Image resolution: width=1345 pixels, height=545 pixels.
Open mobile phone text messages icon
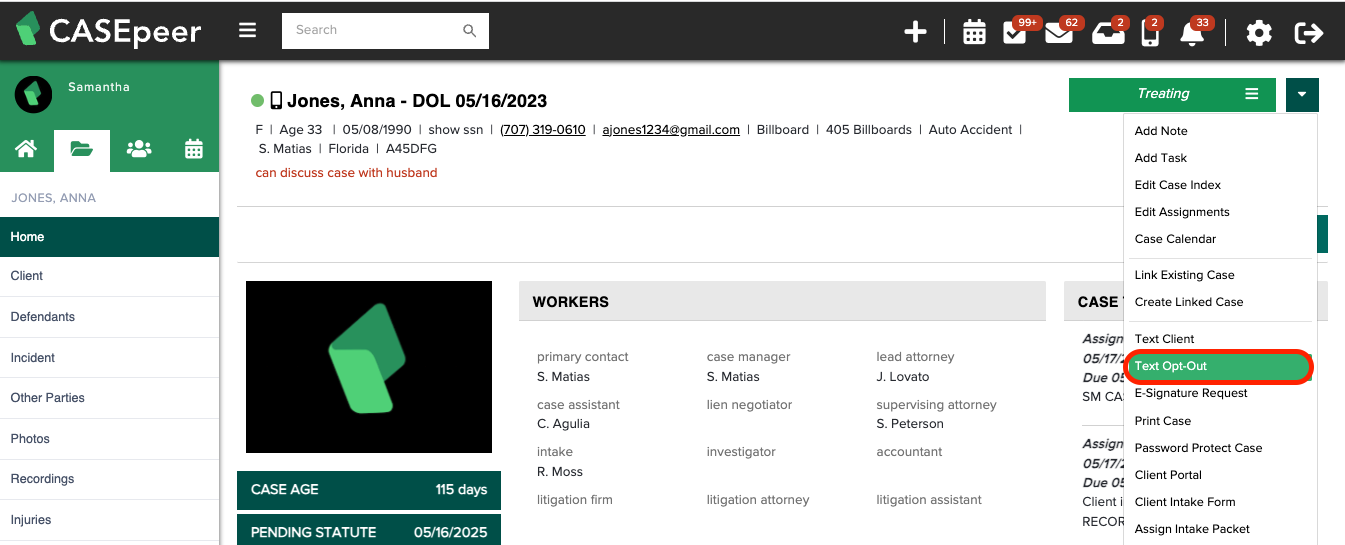click(1150, 33)
